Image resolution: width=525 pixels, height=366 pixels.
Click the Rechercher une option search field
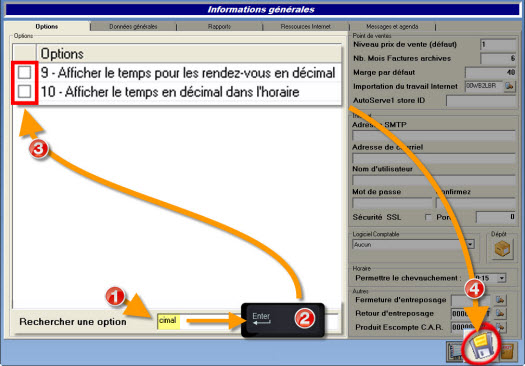[247, 321]
